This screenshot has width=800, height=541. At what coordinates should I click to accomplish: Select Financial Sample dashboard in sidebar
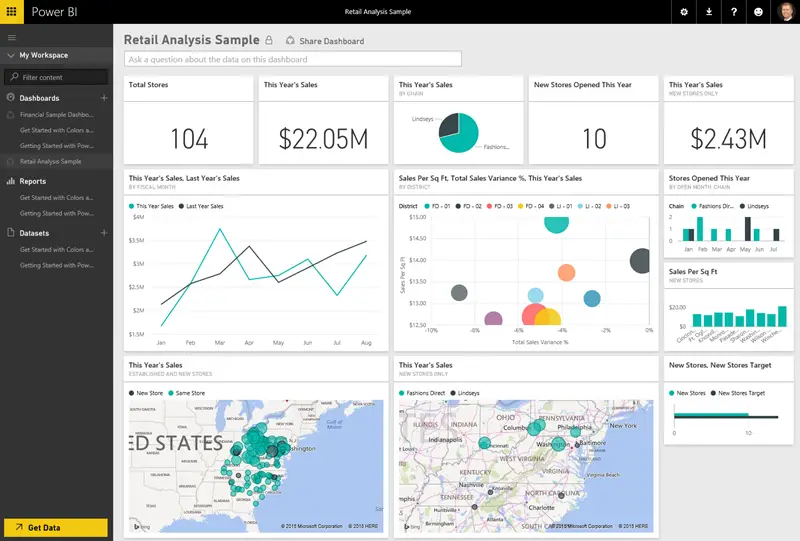(57, 115)
